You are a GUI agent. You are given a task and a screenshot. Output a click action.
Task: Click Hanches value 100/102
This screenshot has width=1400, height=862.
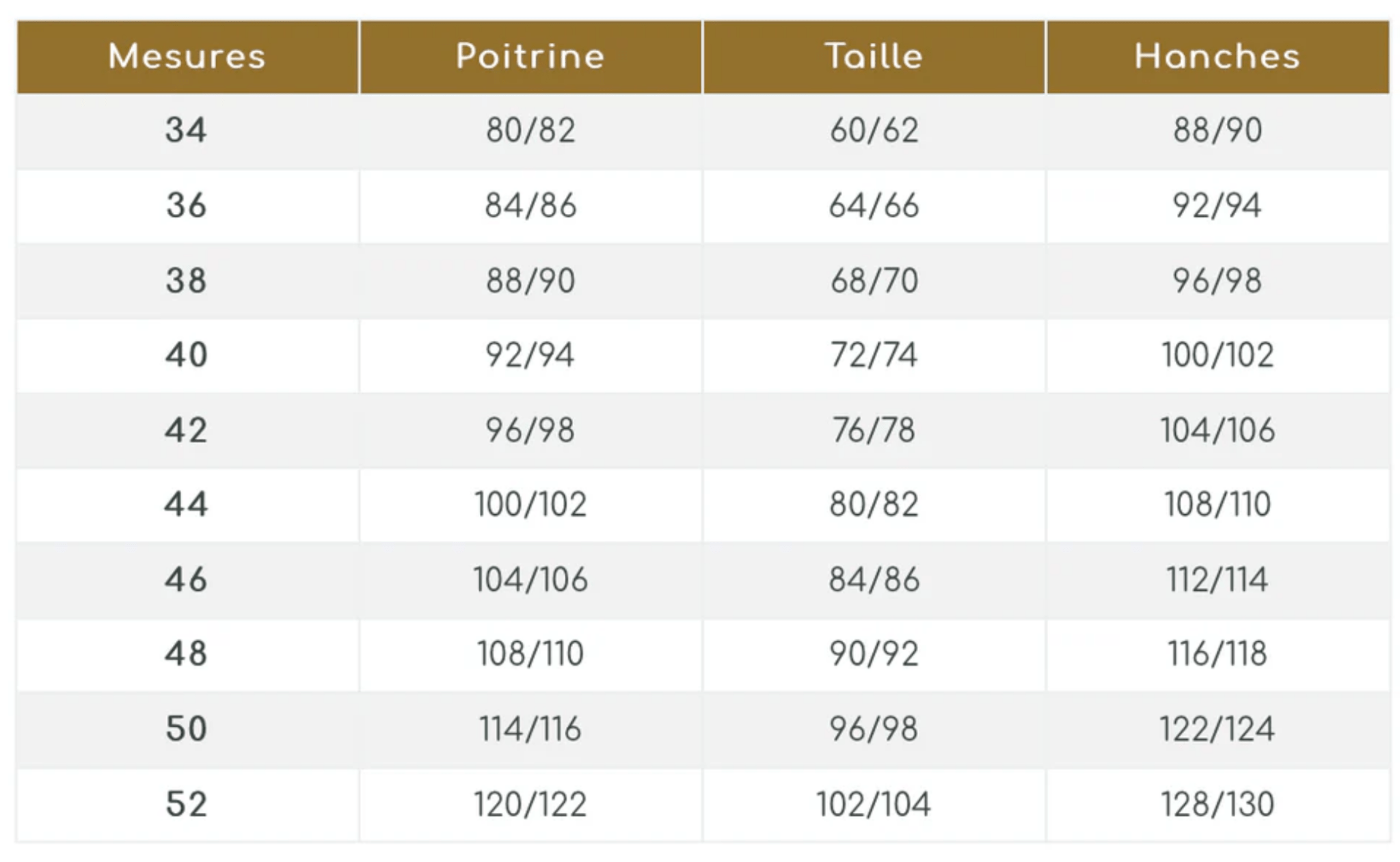(1217, 355)
